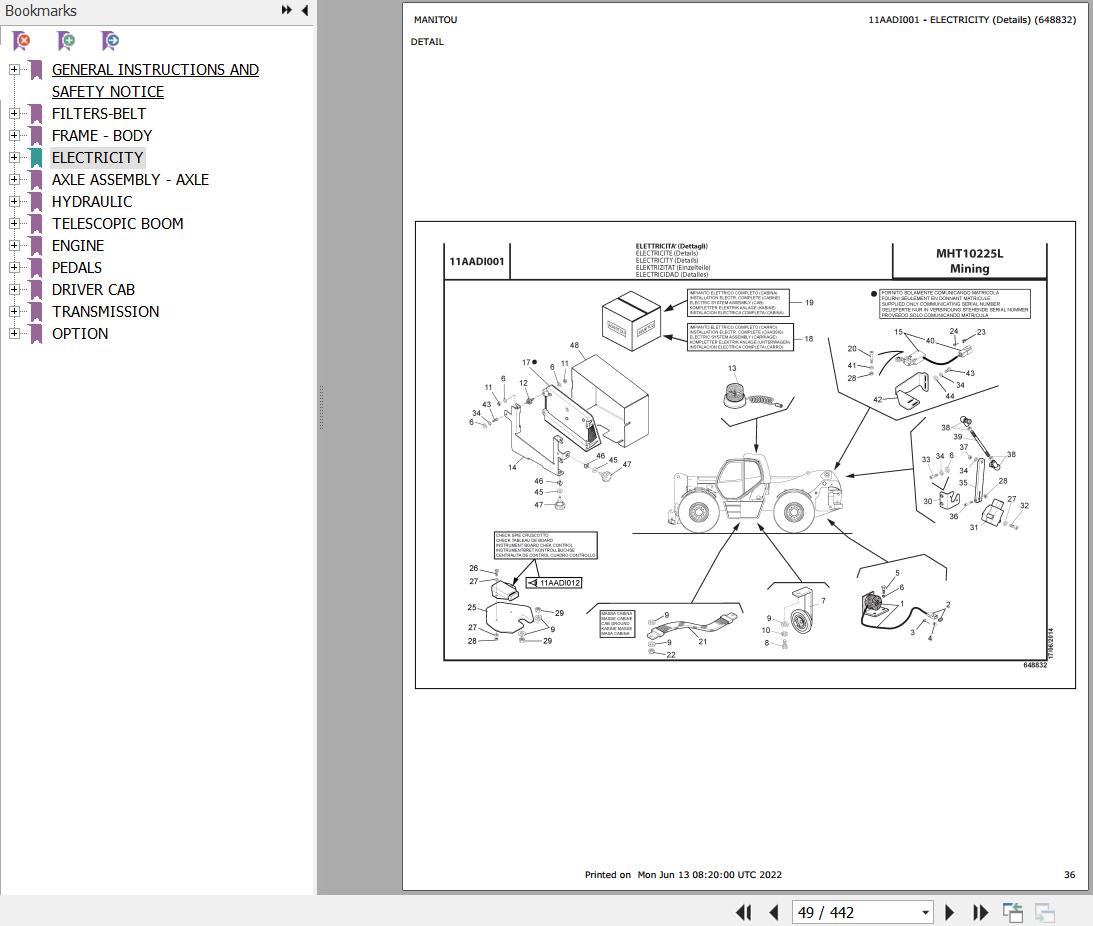The height and width of the screenshot is (926, 1093).
Task: Expand the AXLE ASSEMBLY - AXLE node
Action: coord(14,179)
